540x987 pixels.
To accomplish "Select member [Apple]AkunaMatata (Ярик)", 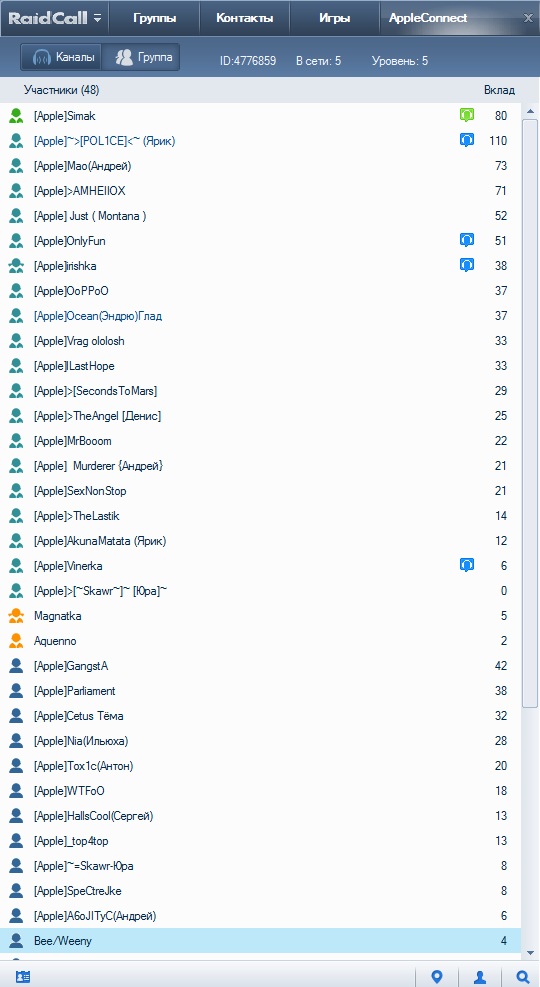I will click(x=261, y=541).
